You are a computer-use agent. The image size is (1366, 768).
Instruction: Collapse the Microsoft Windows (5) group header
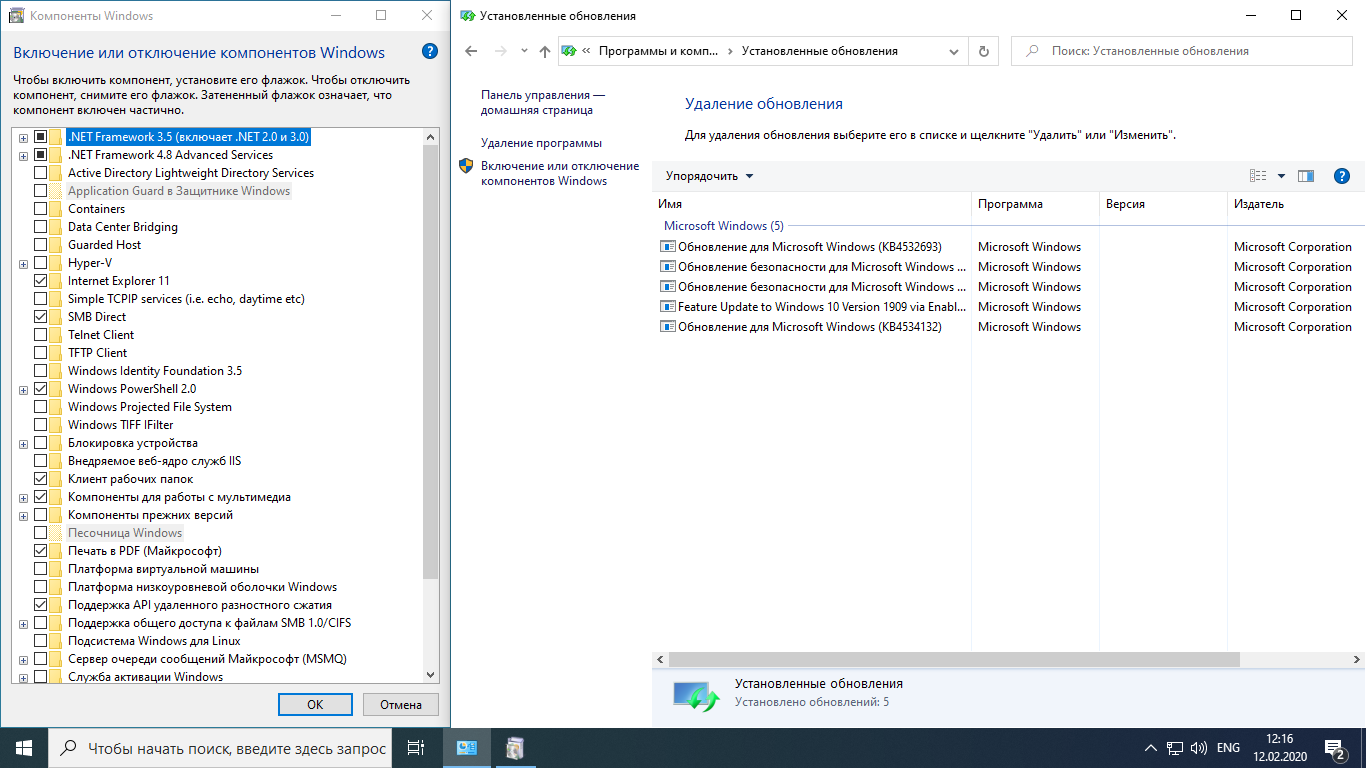(724, 226)
